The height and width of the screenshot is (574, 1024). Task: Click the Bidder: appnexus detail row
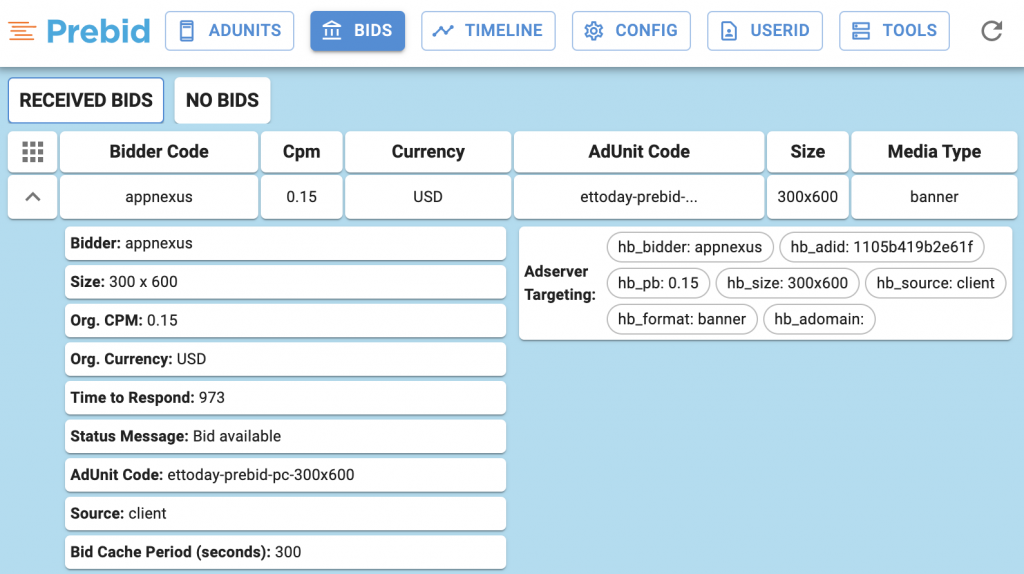coord(285,243)
